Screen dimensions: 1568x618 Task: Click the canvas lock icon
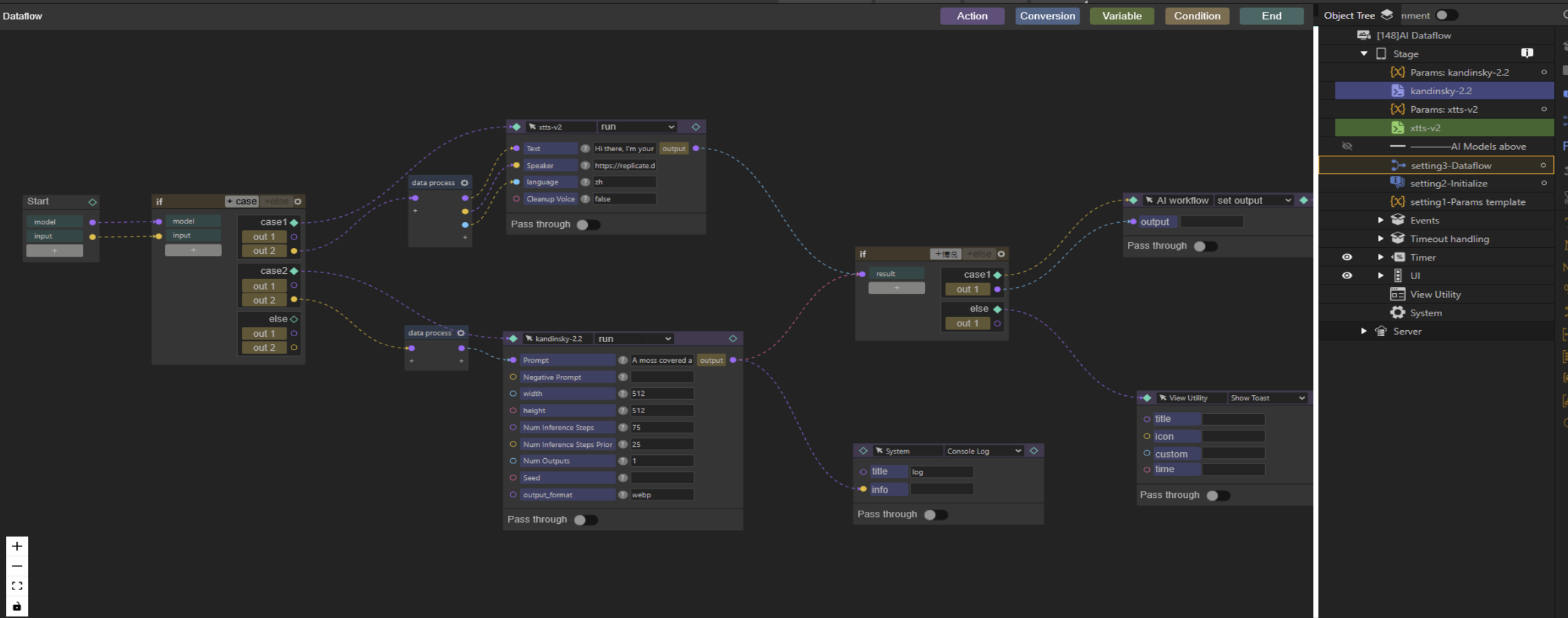17,606
